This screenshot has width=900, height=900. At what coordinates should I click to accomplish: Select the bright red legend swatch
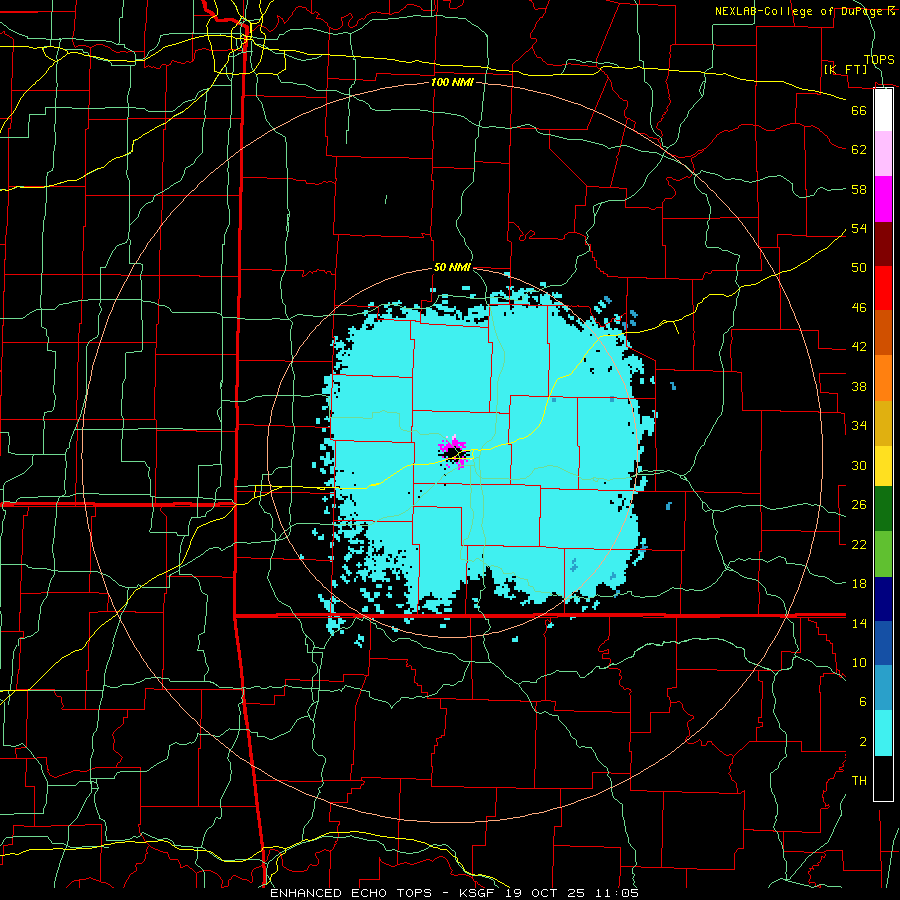coord(883,288)
